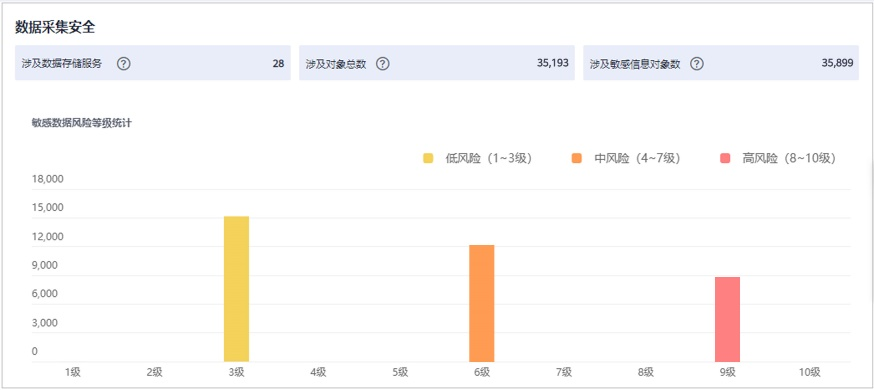This screenshot has width=874, height=390.
Task: Click the 28 storage services value
Action: 278,64
